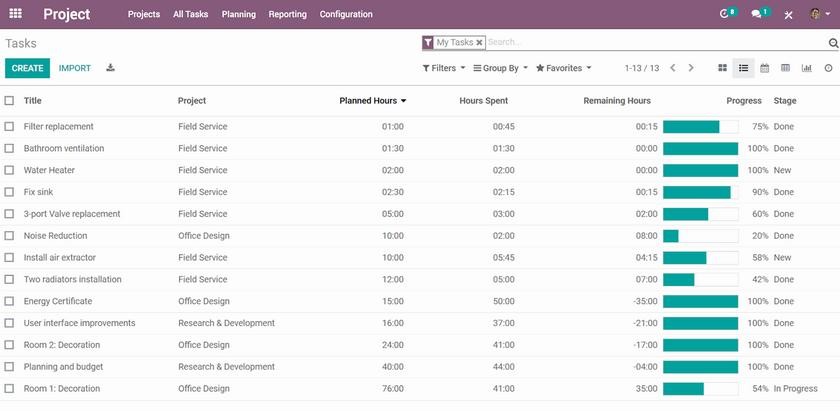Switch to List view
Image resolution: width=840 pixels, height=411 pixels.
point(744,68)
